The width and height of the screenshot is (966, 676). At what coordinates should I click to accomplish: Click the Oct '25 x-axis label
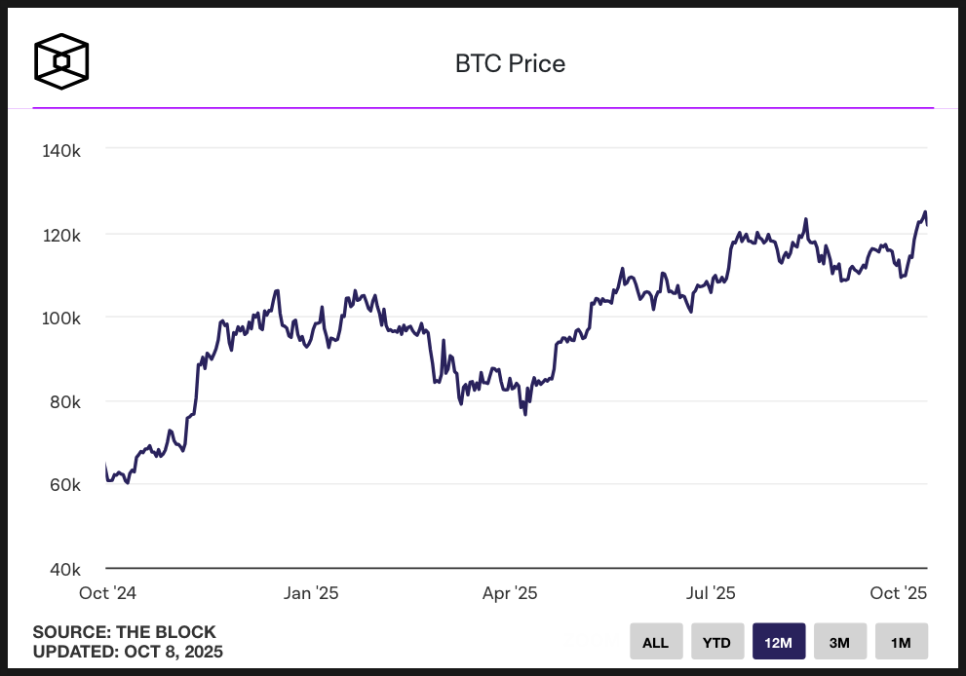pos(899,593)
